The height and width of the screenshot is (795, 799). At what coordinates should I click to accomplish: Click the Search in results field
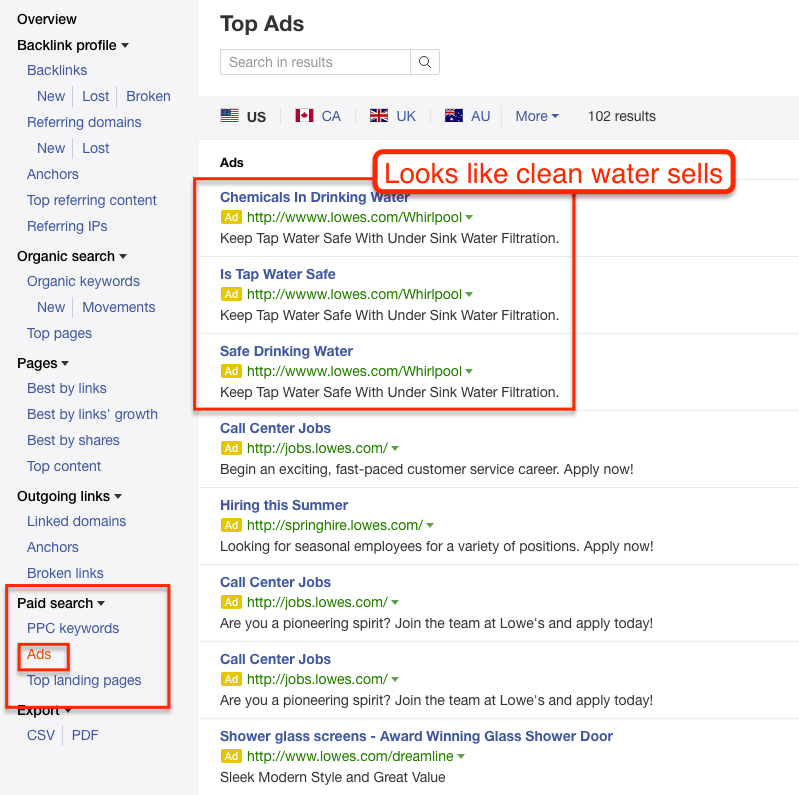[x=315, y=62]
